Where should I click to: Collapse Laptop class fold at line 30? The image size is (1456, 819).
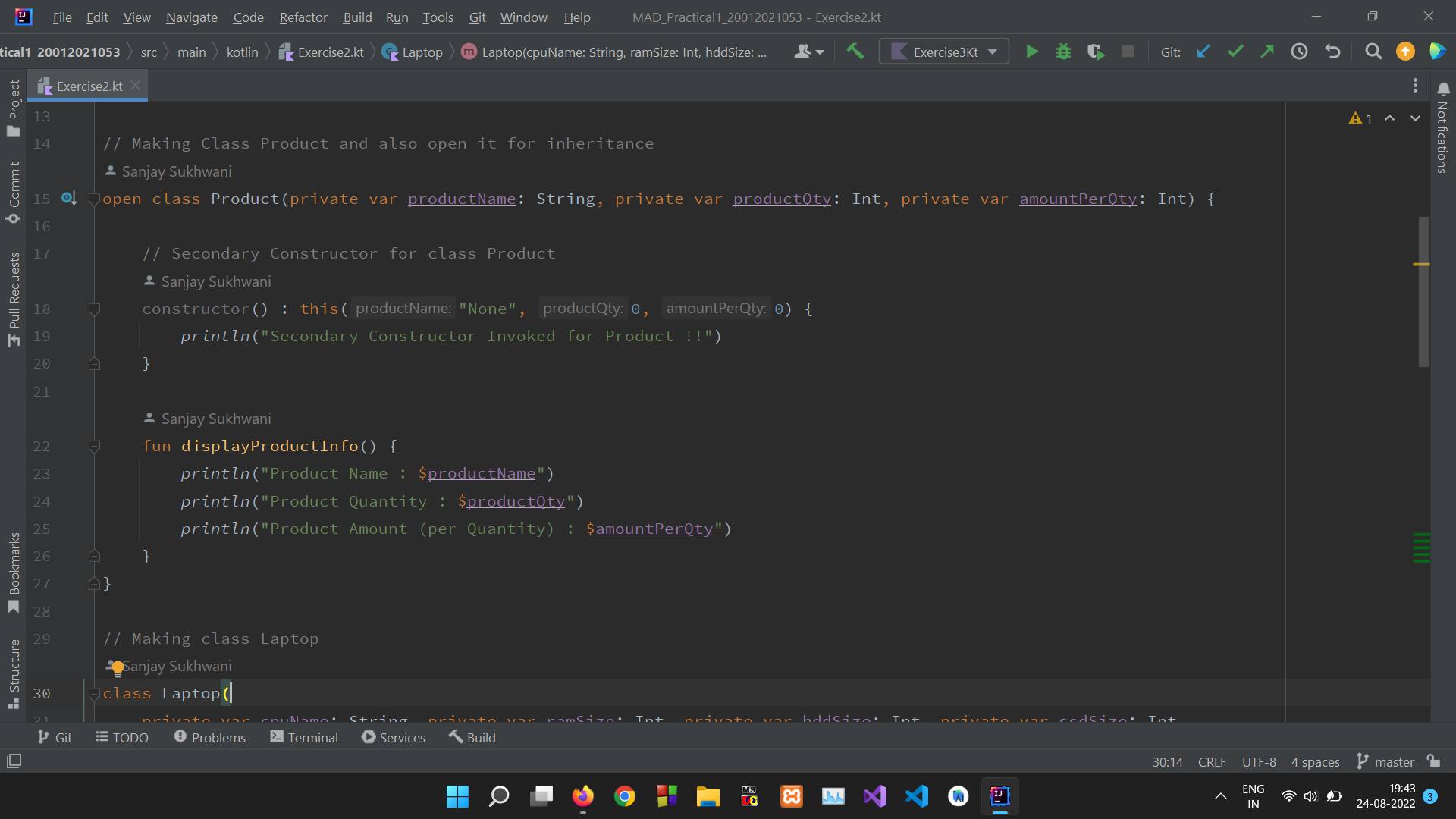(94, 693)
